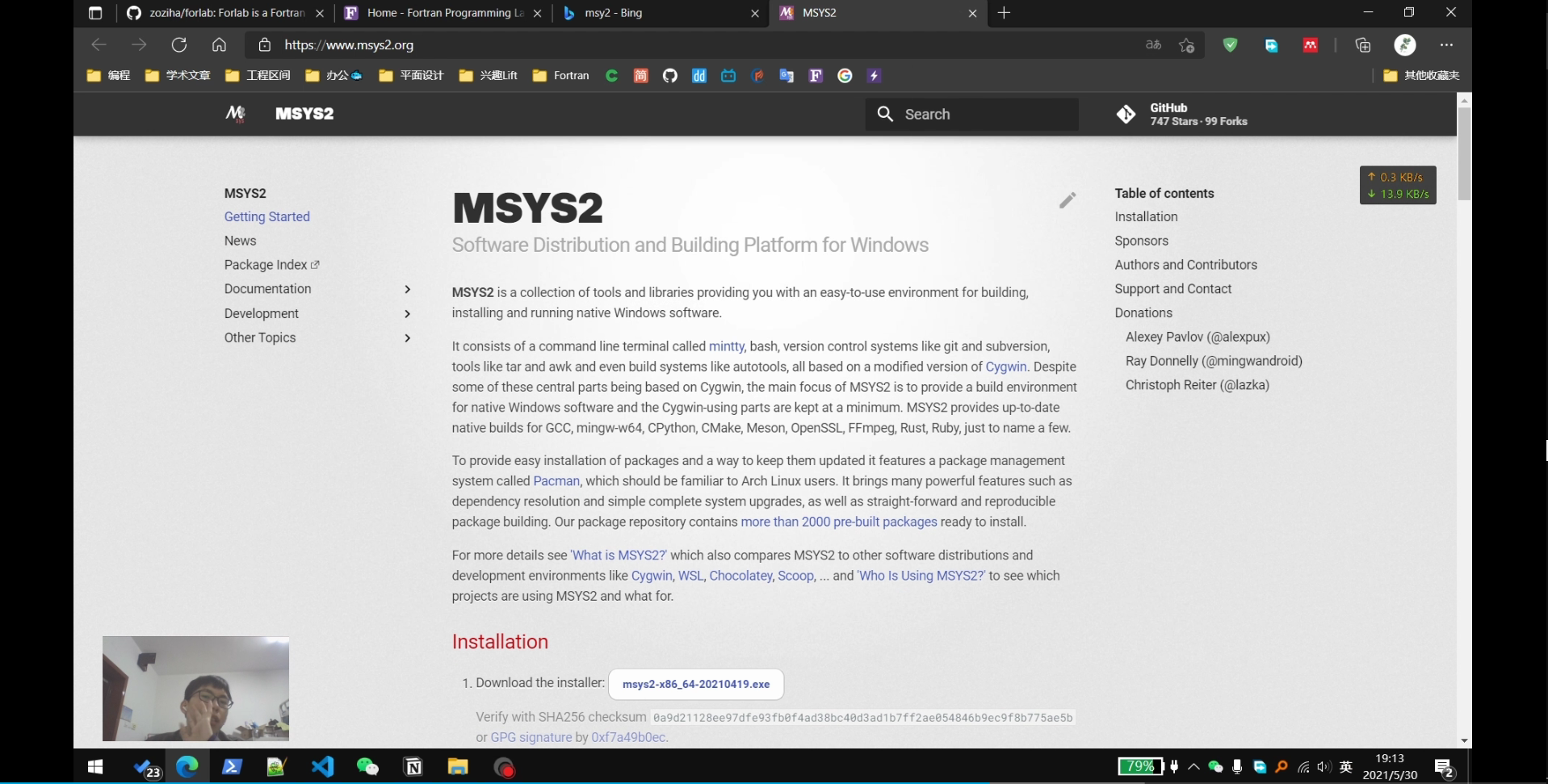Click the MSYS2 logo icon in header
The width and height of the screenshot is (1548, 784).
235,114
